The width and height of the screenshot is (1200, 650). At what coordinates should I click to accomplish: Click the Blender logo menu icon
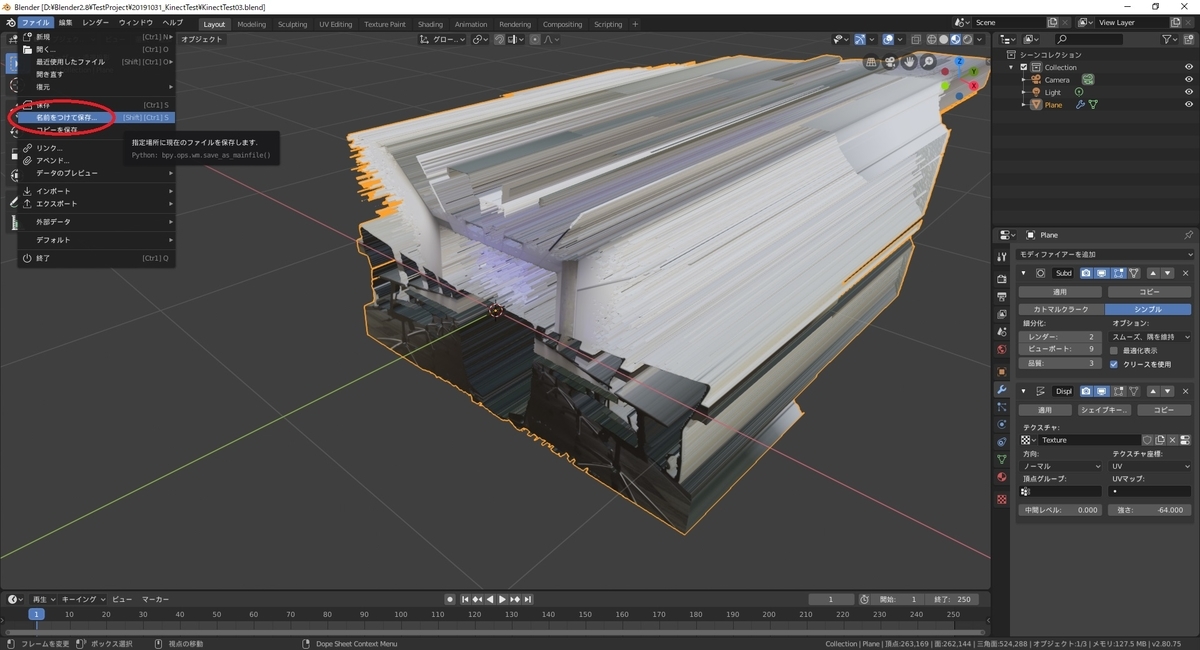click(10, 22)
